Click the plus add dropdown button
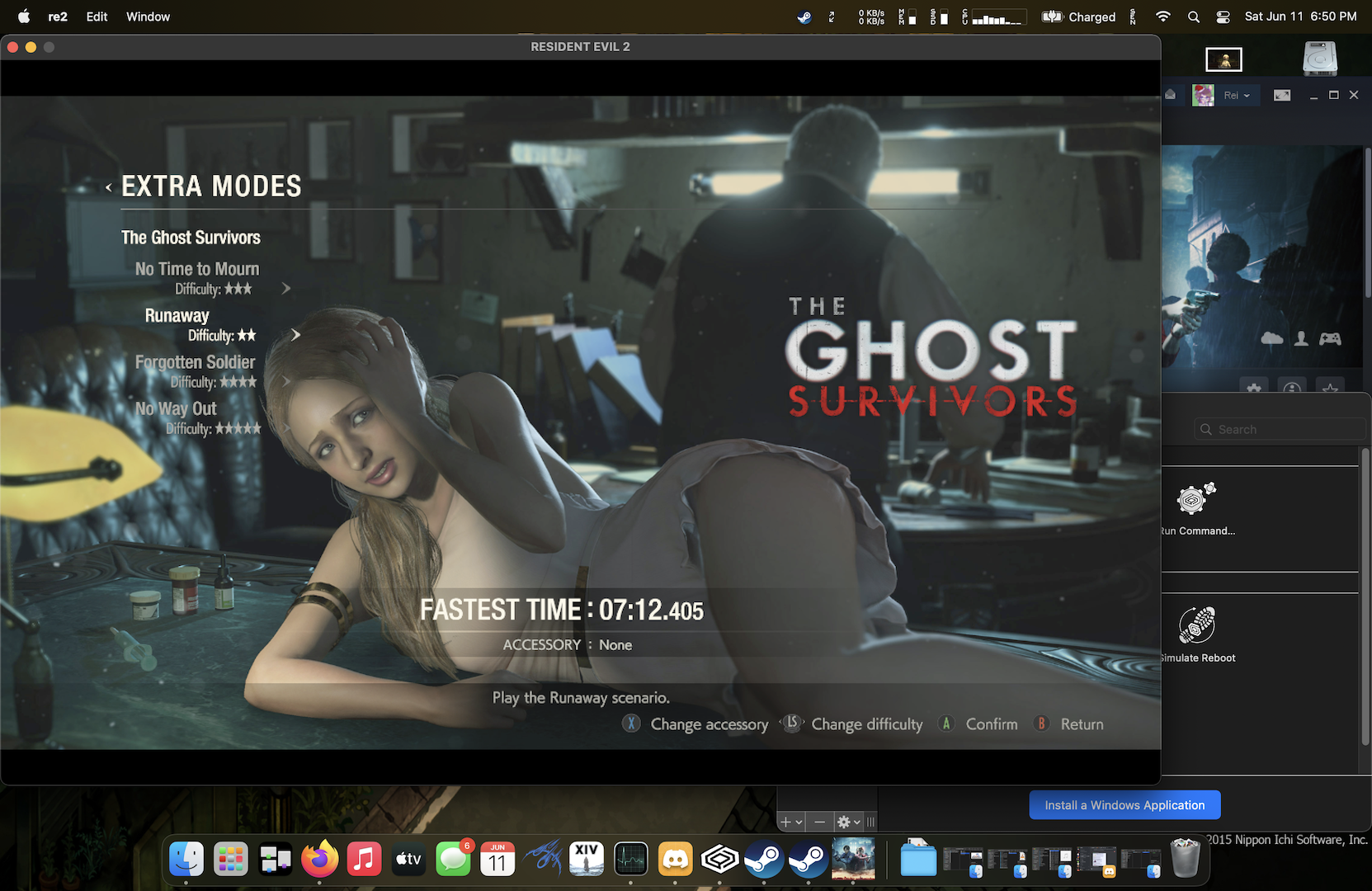The width and height of the screenshot is (1372, 891). (x=791, y=822)
